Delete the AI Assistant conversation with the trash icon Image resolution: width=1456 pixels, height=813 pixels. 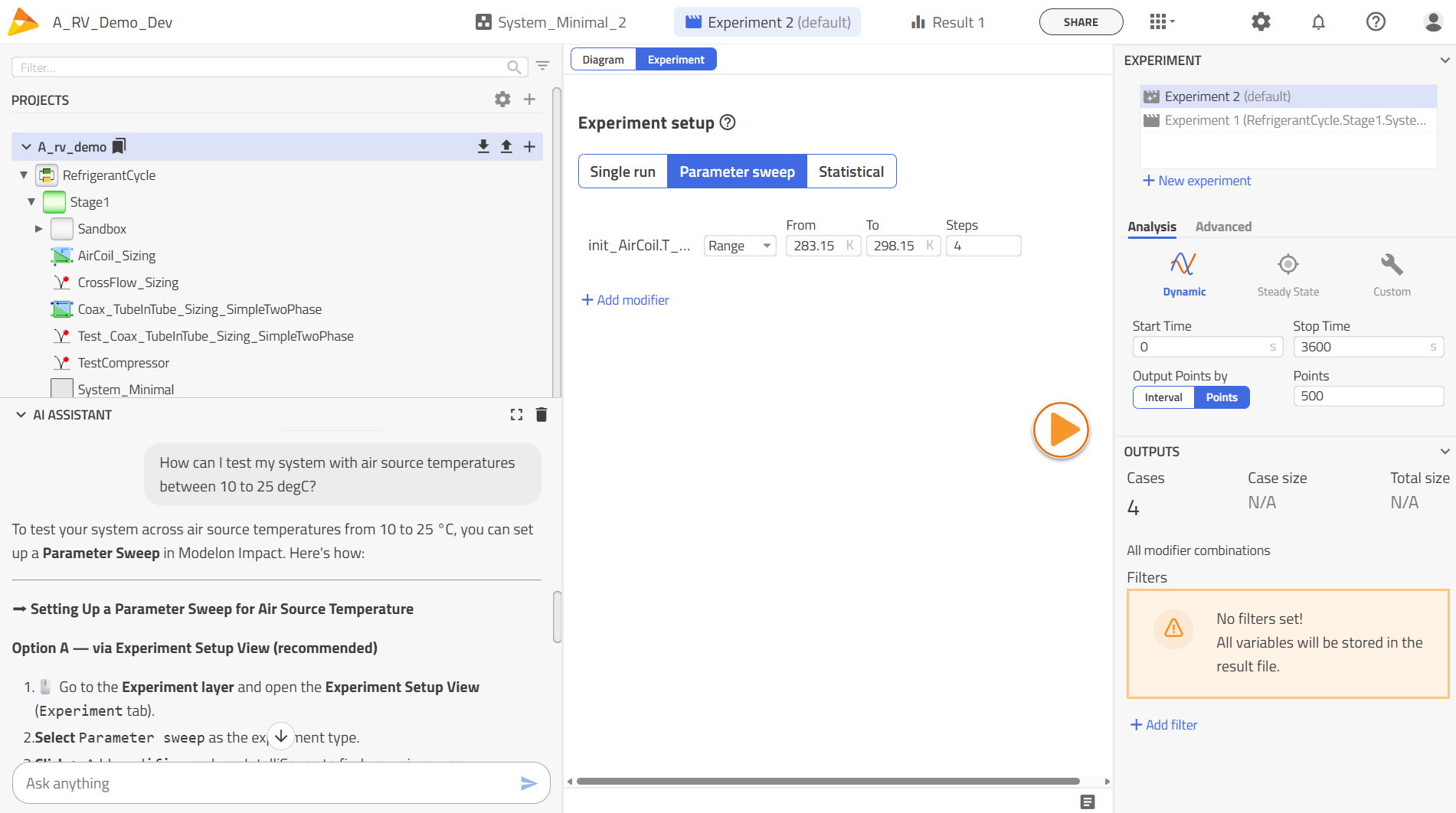click(x=542, y=415)
